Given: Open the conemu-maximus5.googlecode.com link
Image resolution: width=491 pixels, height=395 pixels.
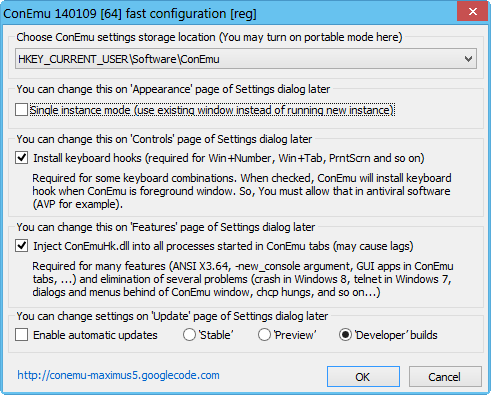Looking at the screenshot, I should [118, 375].
